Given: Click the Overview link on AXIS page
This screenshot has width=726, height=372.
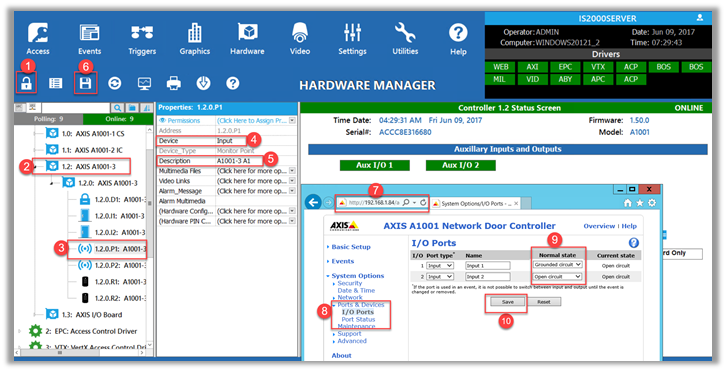Looking at the screenshot, I should coord(599,226).
